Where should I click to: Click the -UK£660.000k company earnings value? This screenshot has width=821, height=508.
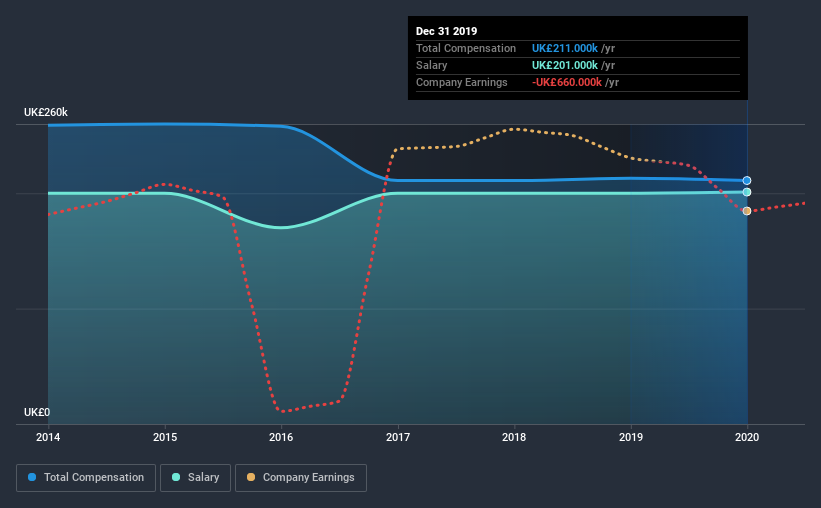567,83
